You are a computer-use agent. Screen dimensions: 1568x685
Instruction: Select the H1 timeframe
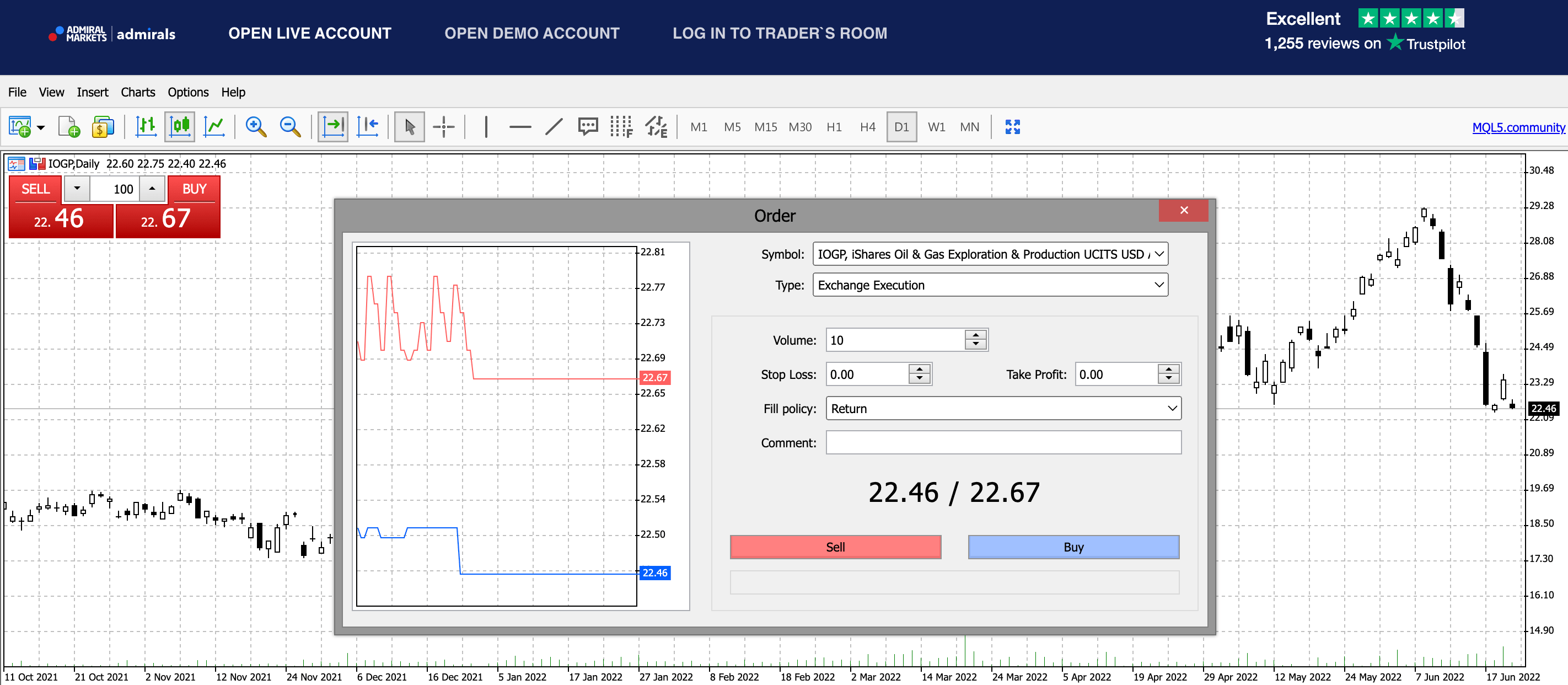(x=834, y=127)
